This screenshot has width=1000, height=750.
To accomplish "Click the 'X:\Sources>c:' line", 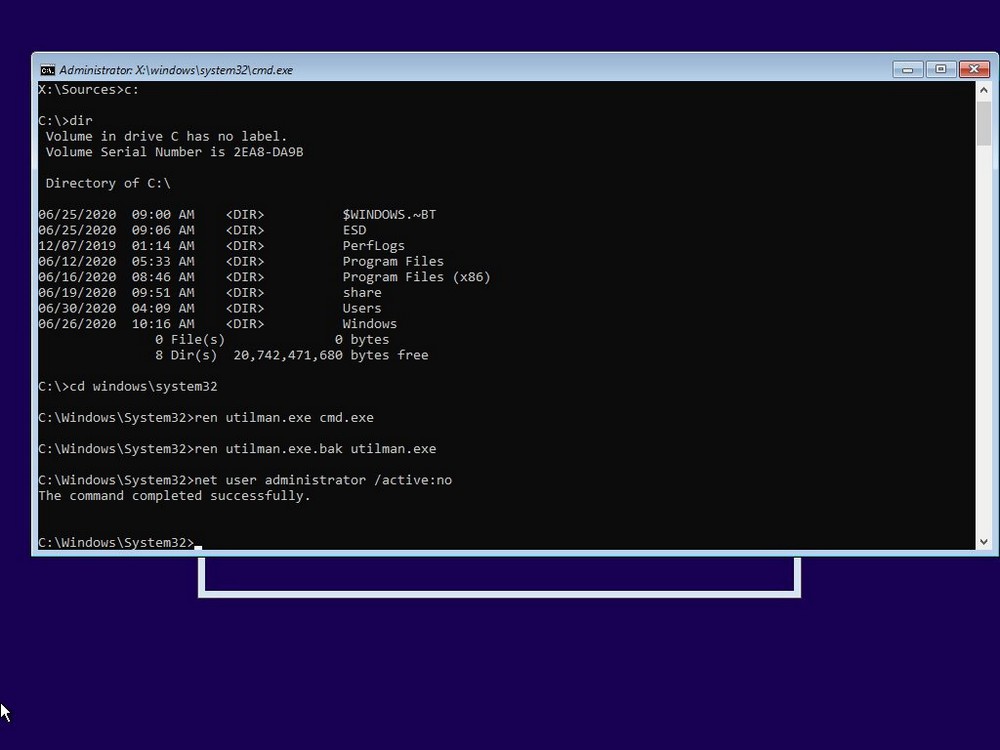I will [89, 90].
